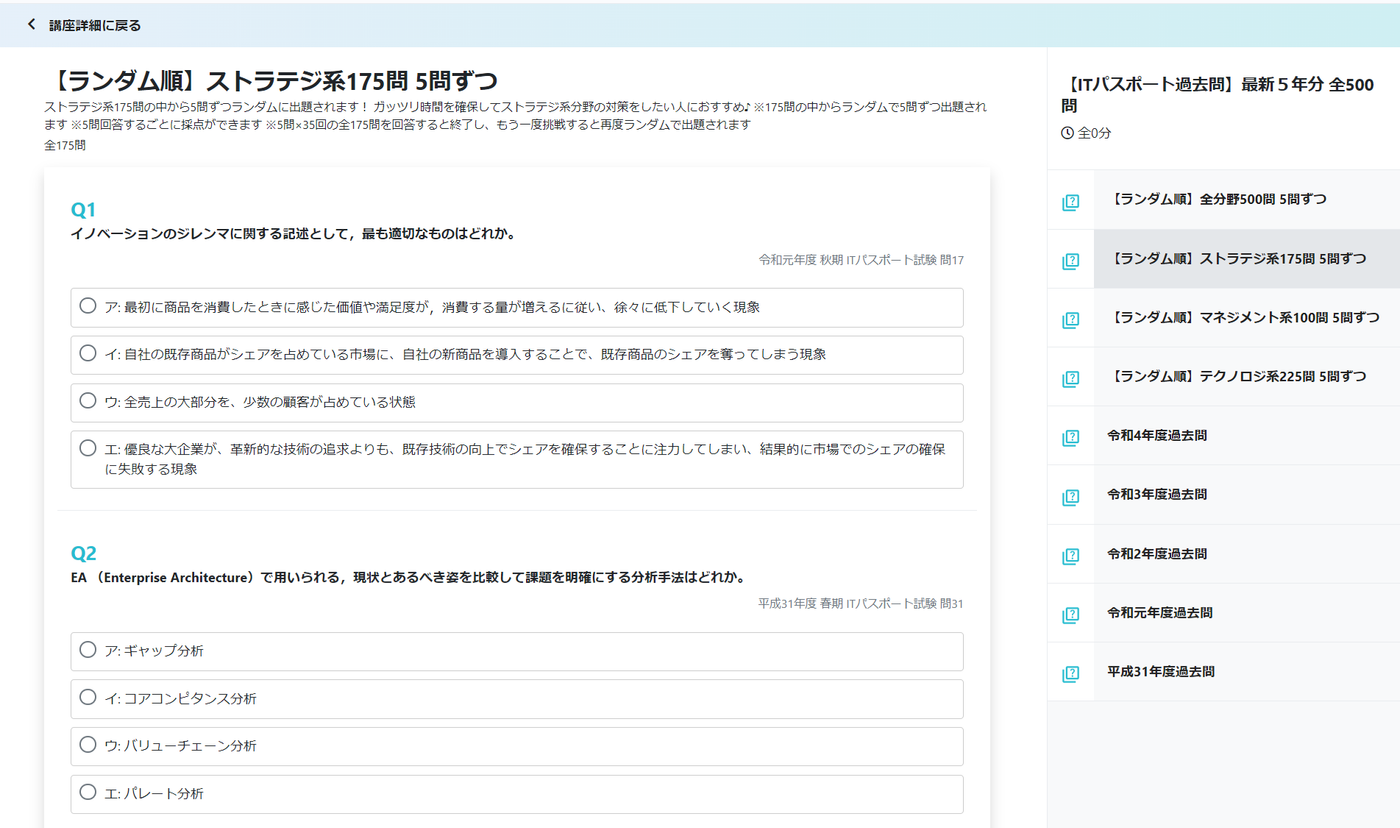Click the Q1 heading label
Viewport: 1400px width, 828px height.
(x=83, y=209)
